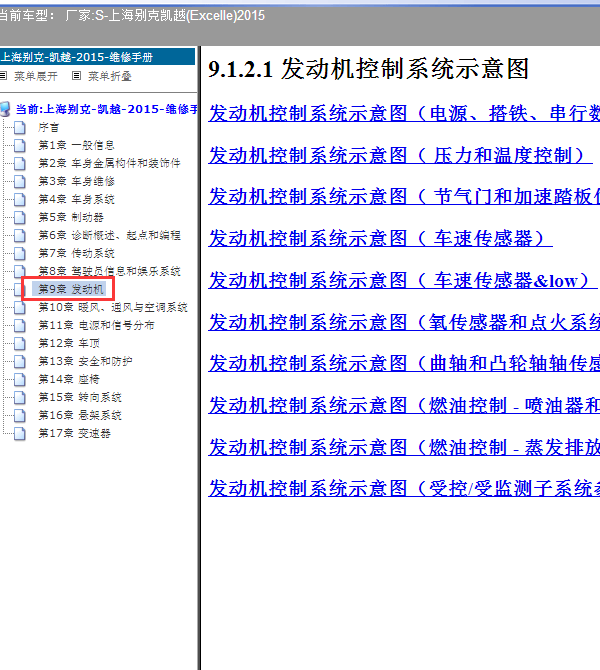Click the heading 9.1.2.1 发动机控制系统示意图
Viewport: 600px width, 670px height.
pyautogui.click(x=369, y=69)
